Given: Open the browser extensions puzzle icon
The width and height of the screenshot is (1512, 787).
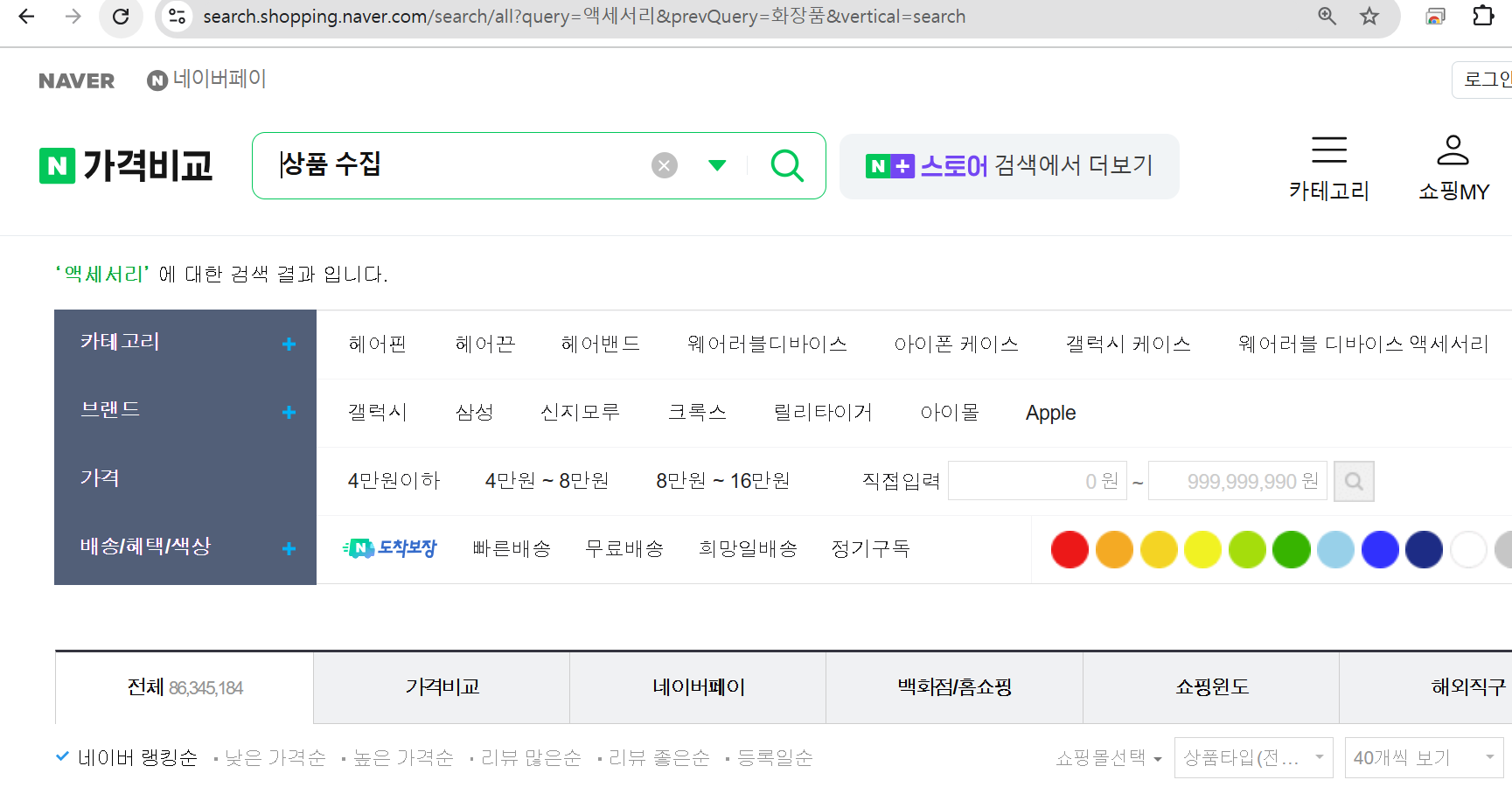Looking at the screenshot, I should pyautogui.click(x=1483, y=17).
